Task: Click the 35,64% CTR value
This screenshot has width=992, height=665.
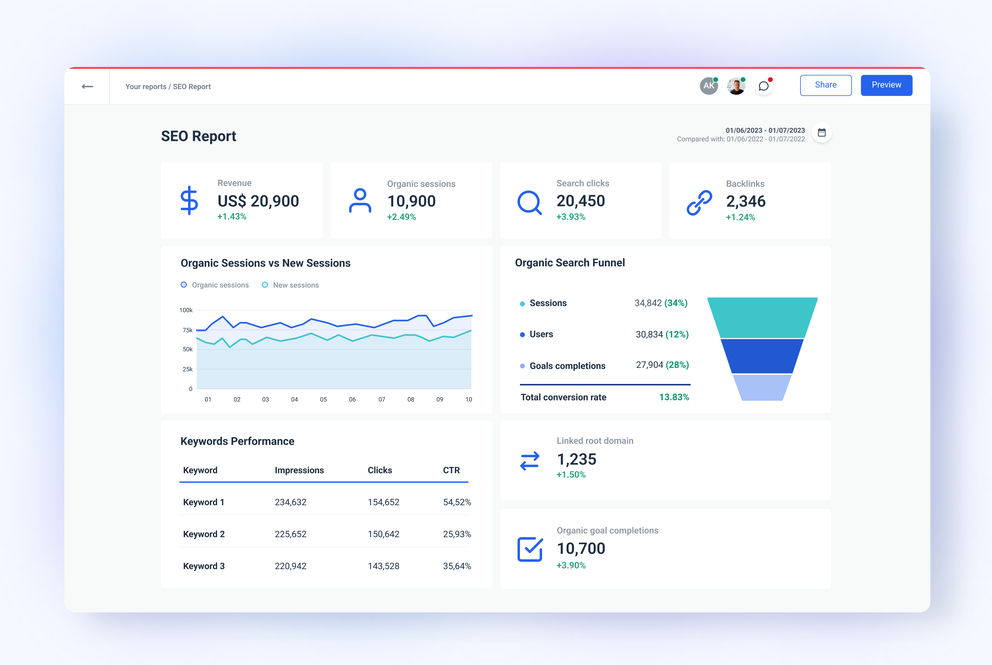Action: point(457,566)
